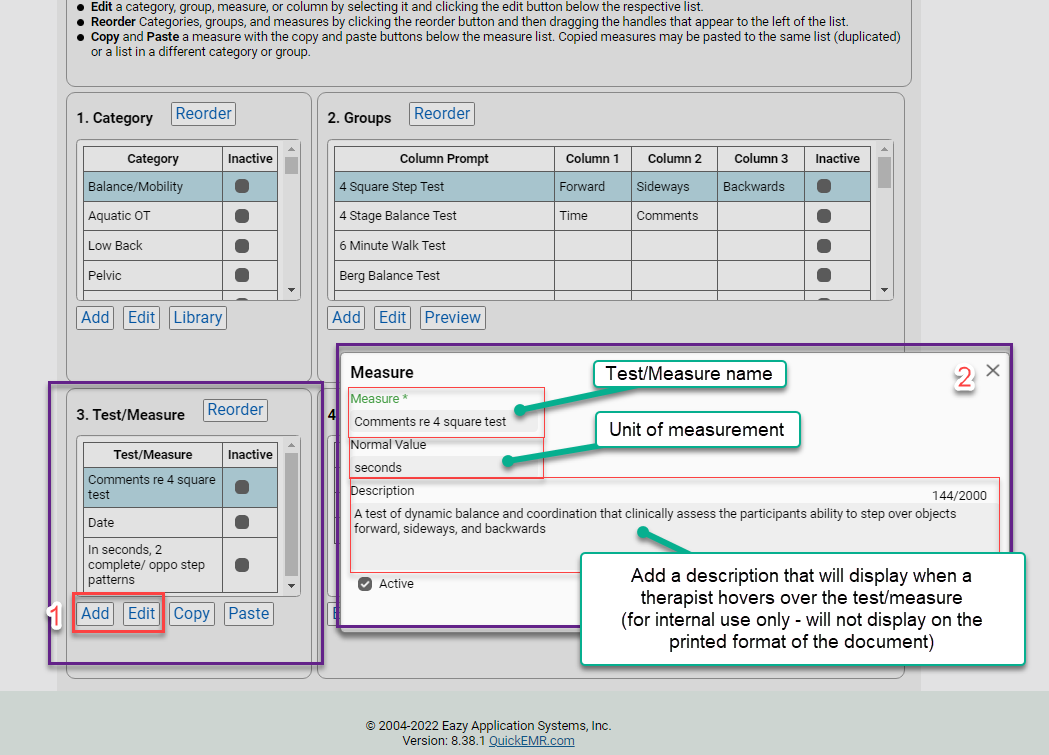Toggle Inactive for 4 Stage Balance Test

click(824, 216)
